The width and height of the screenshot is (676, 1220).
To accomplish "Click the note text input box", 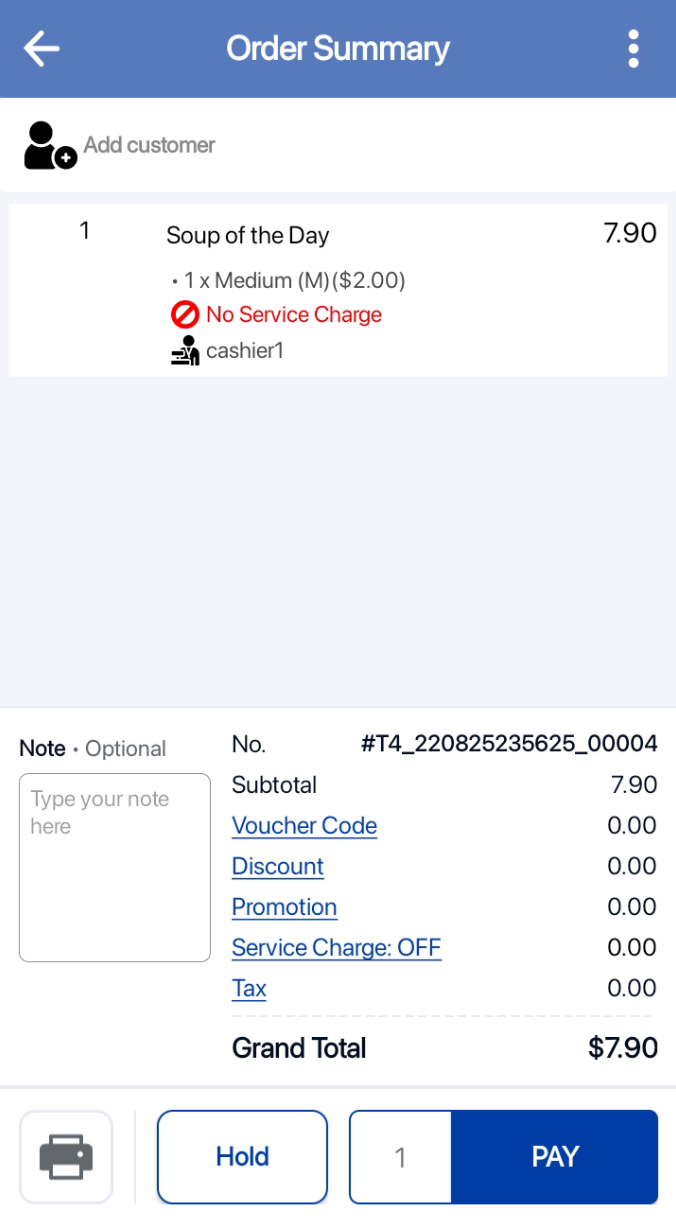I will [115, 867].
